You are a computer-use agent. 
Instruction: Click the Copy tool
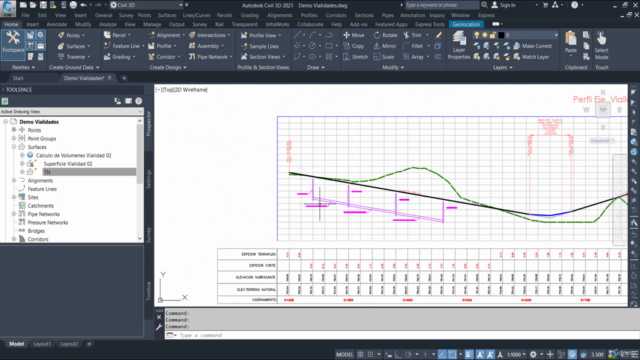[x=353, y=46]
